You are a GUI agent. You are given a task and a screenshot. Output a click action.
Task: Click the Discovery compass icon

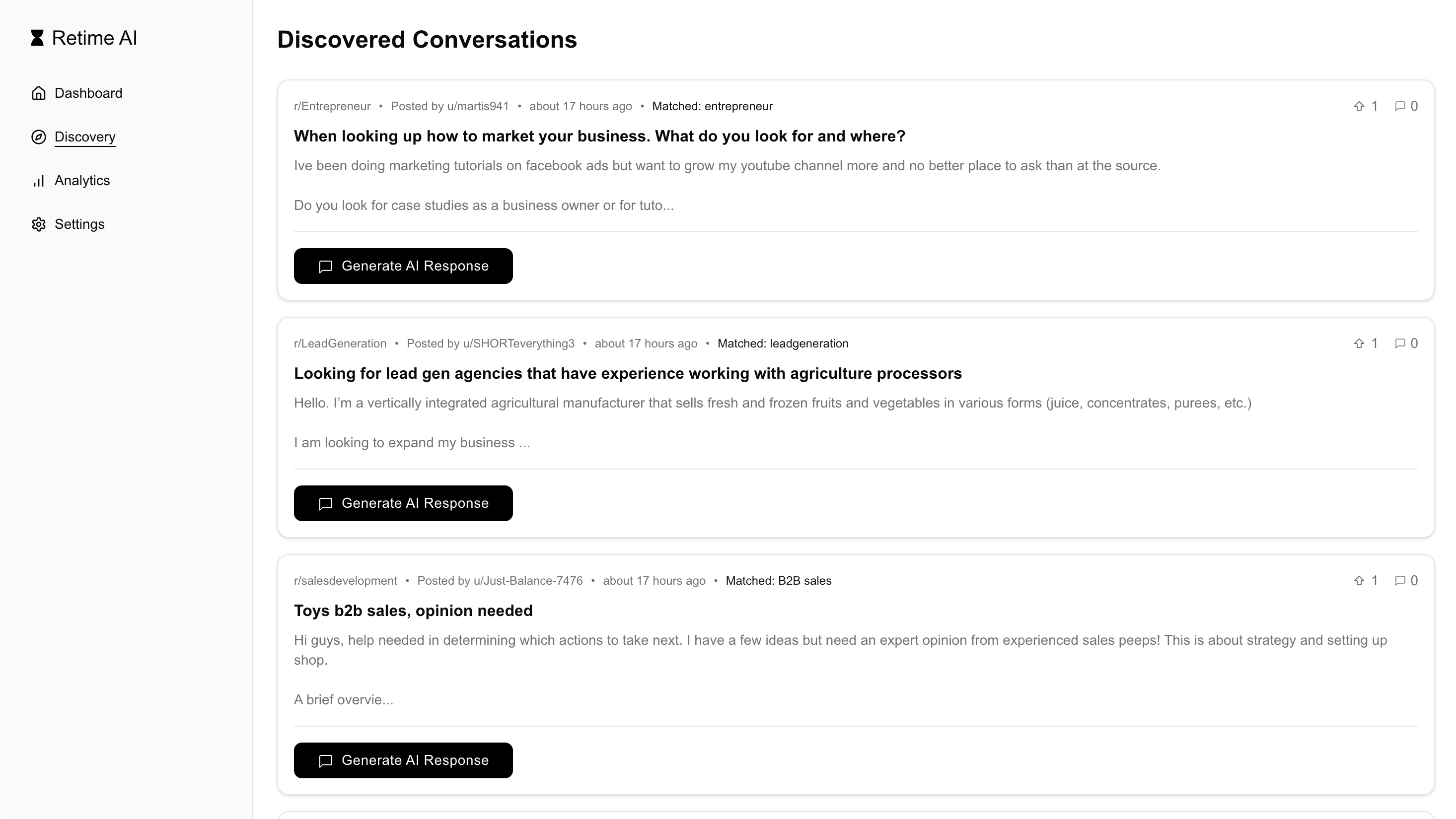coord(38,137)
